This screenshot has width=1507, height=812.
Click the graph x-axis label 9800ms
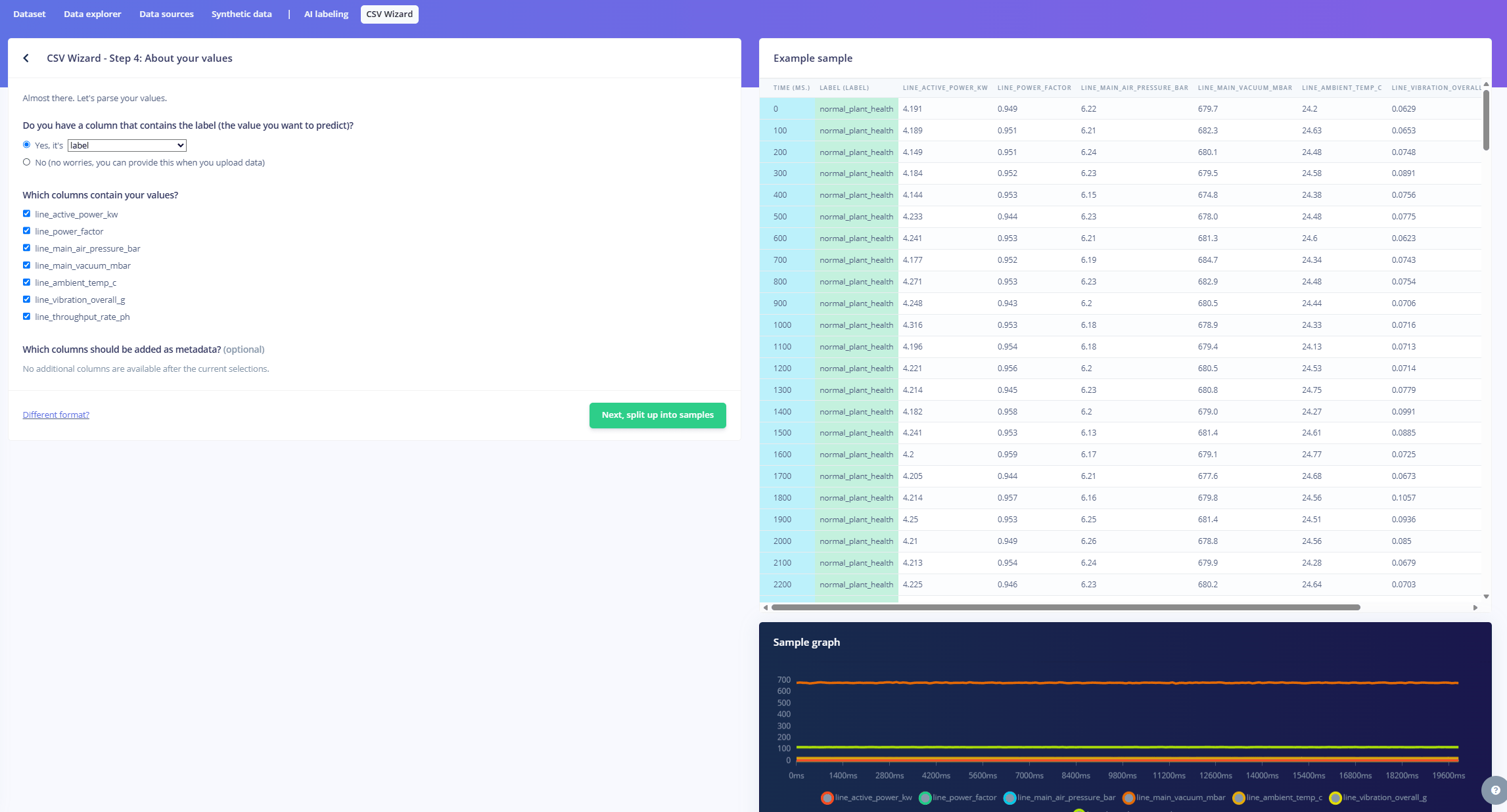point(1123,776)
